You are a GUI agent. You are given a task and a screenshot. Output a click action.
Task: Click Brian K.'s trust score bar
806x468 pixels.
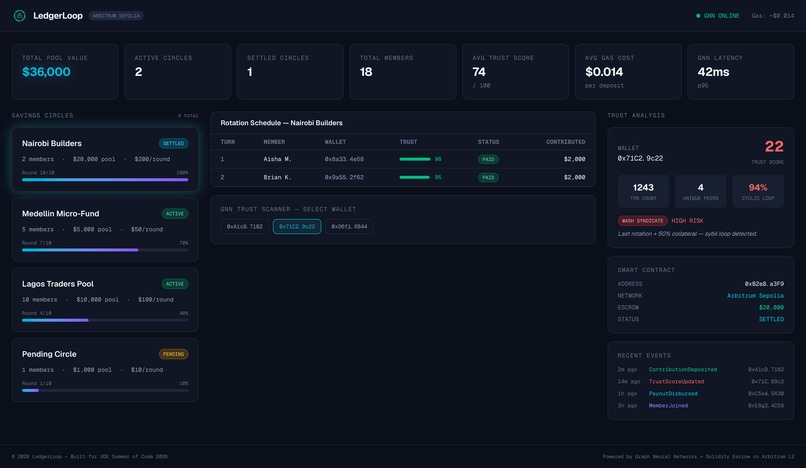click(414, 177)
